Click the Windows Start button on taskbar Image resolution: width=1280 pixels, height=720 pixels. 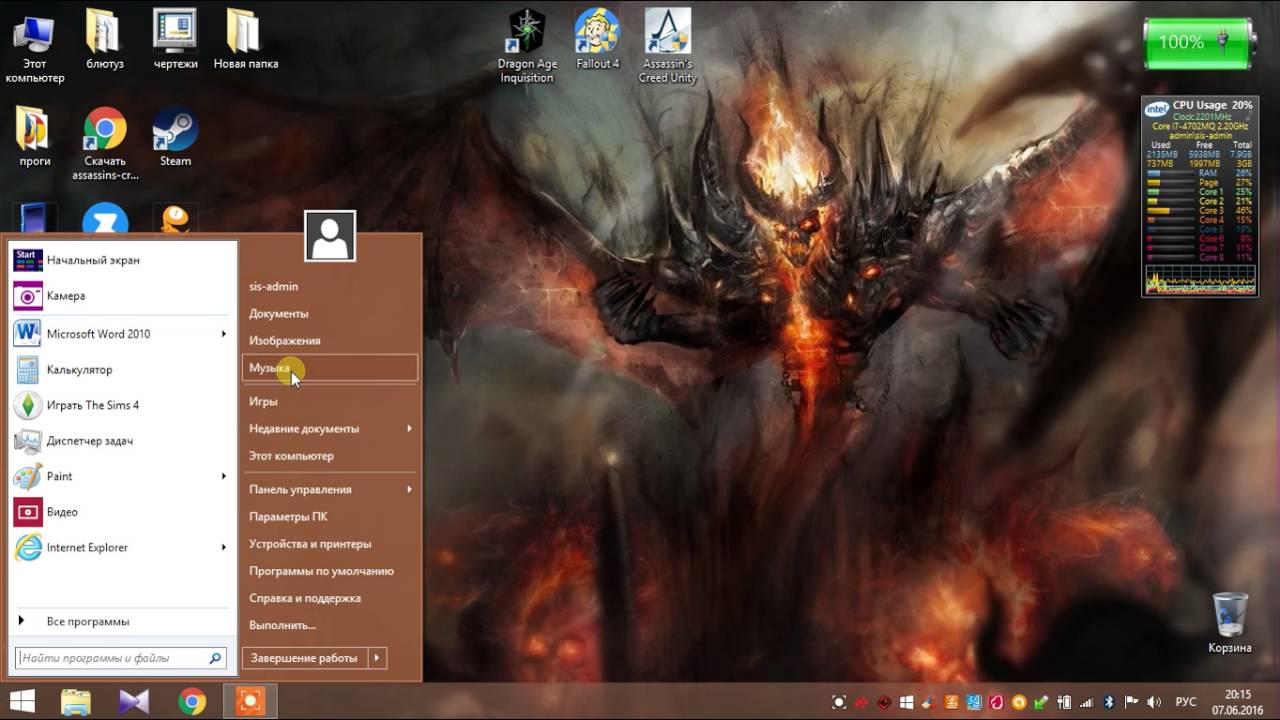pos(22,701)
